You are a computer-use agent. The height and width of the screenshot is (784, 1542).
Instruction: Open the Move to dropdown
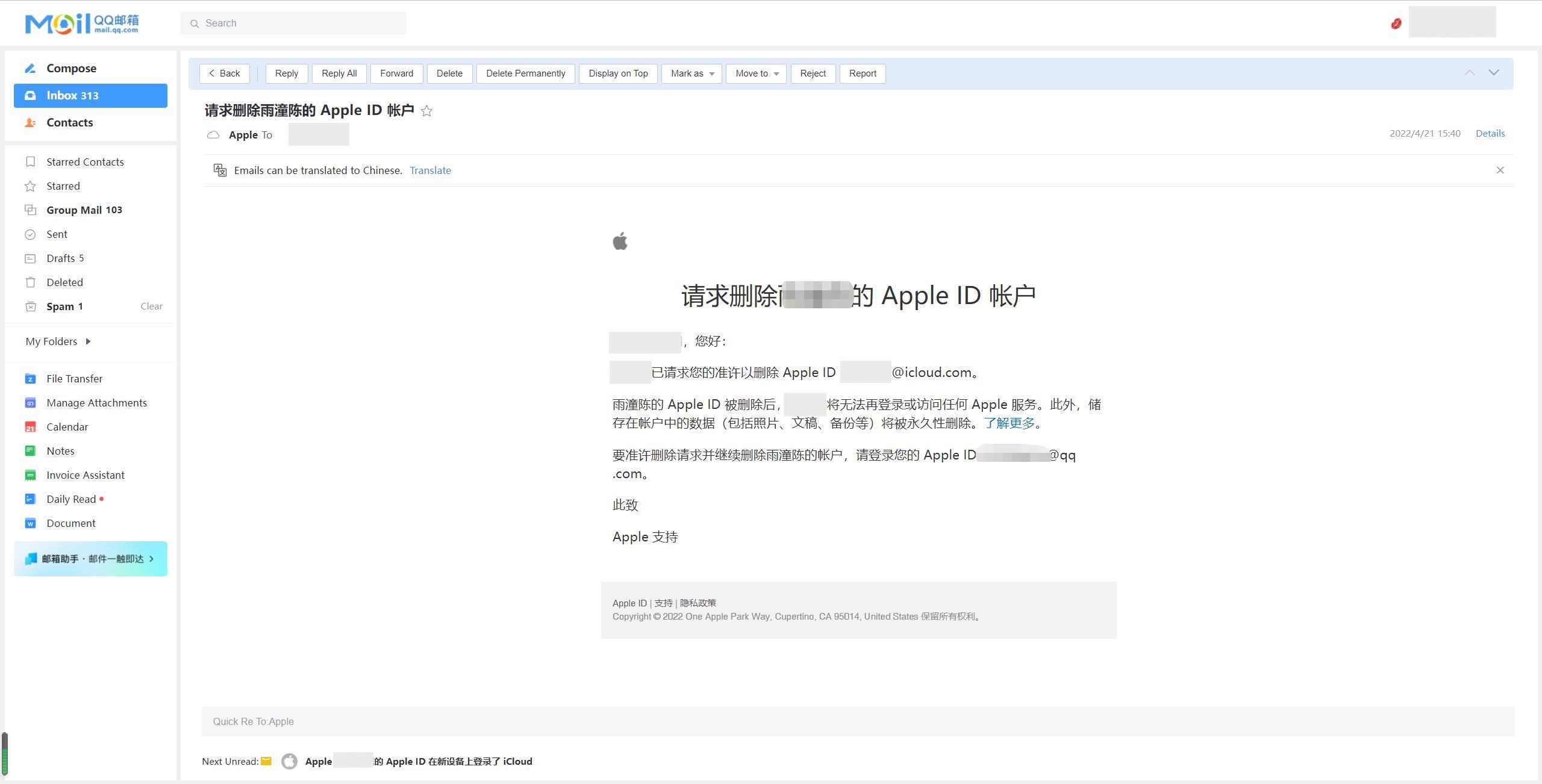[756, 73]
